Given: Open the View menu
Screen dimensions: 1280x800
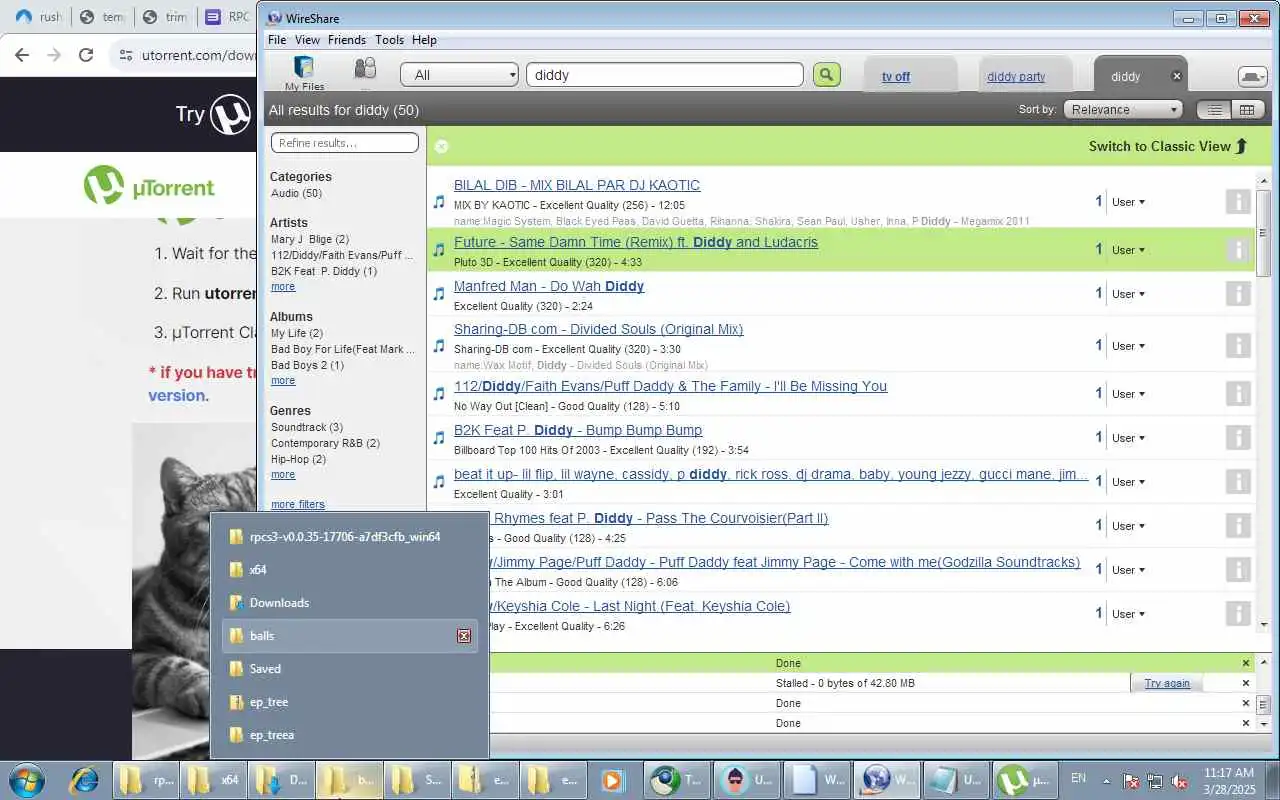Looking at the screenshot, I should [x=307, y=40].
